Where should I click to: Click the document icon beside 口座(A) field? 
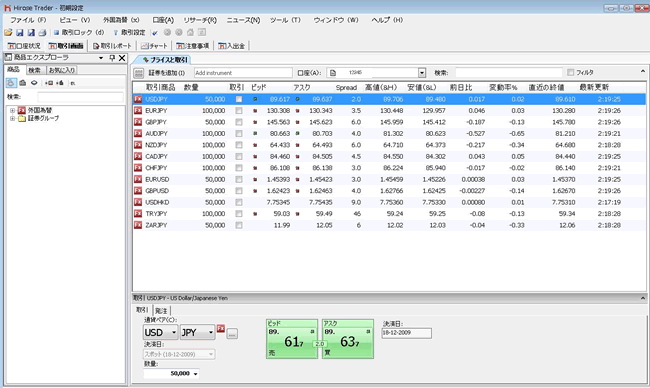coord(333,73)
